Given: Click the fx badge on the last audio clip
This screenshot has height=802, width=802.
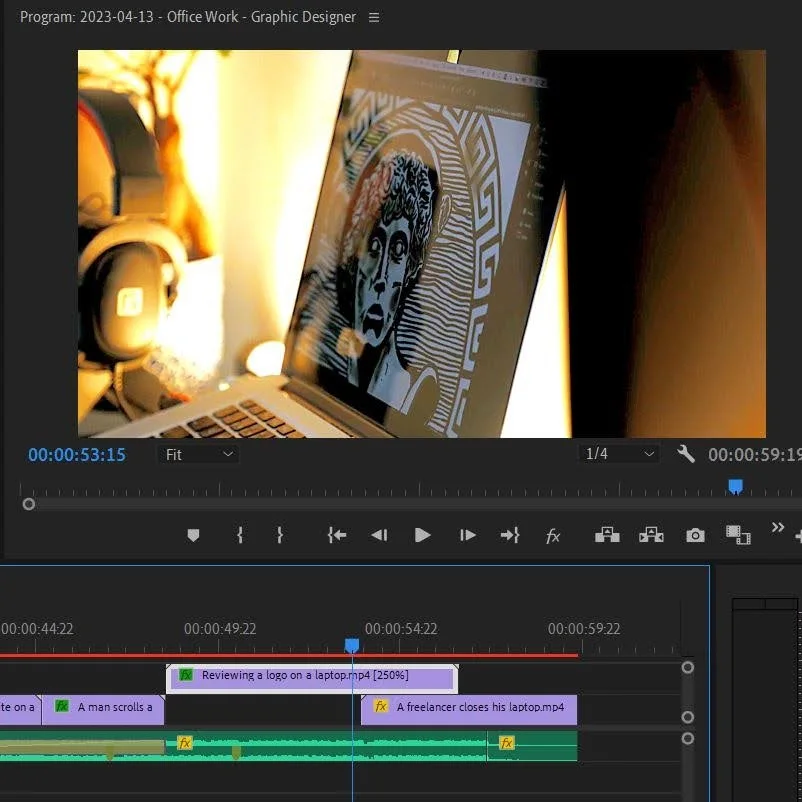Looking at the screenshot, I should 506,743.
